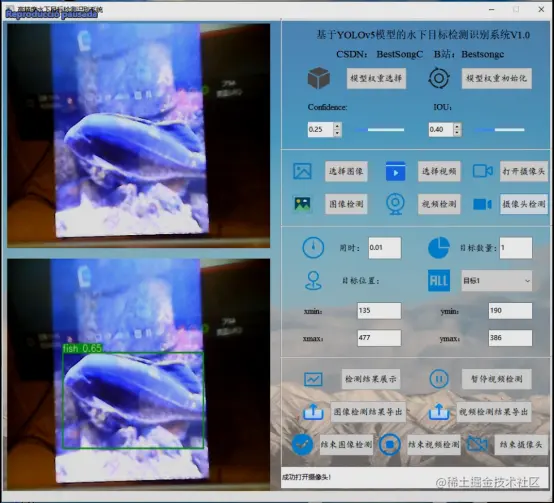This screenshot has width=554, height=503.
Task: Click the 摄像头检测 button
Action: tap(524, 204)
